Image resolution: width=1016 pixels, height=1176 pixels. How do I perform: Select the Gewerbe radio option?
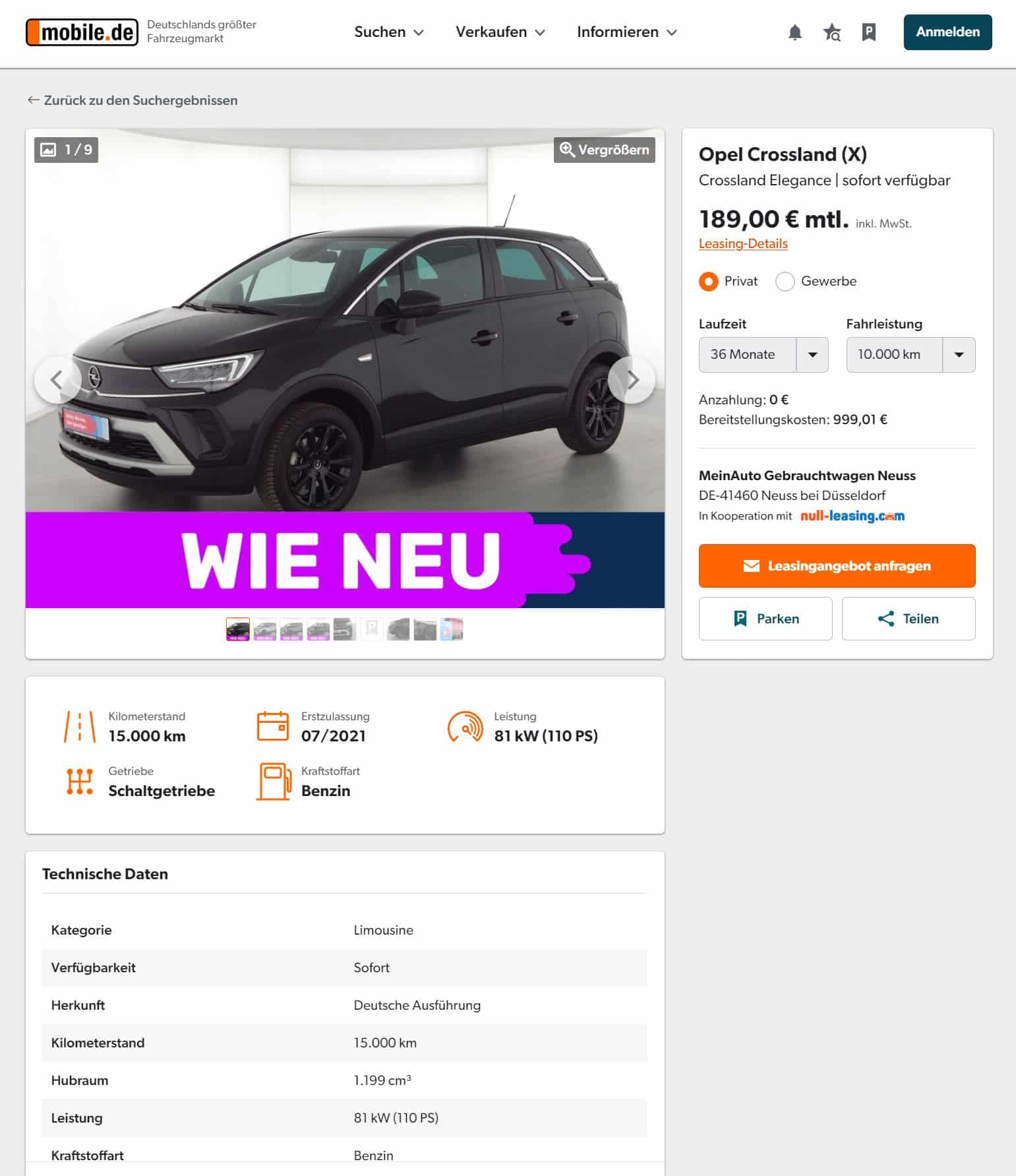[x=785, y=282]
